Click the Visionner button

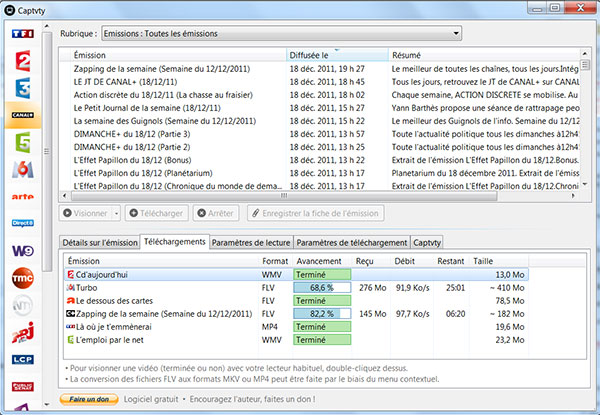(x=86, y=213)
